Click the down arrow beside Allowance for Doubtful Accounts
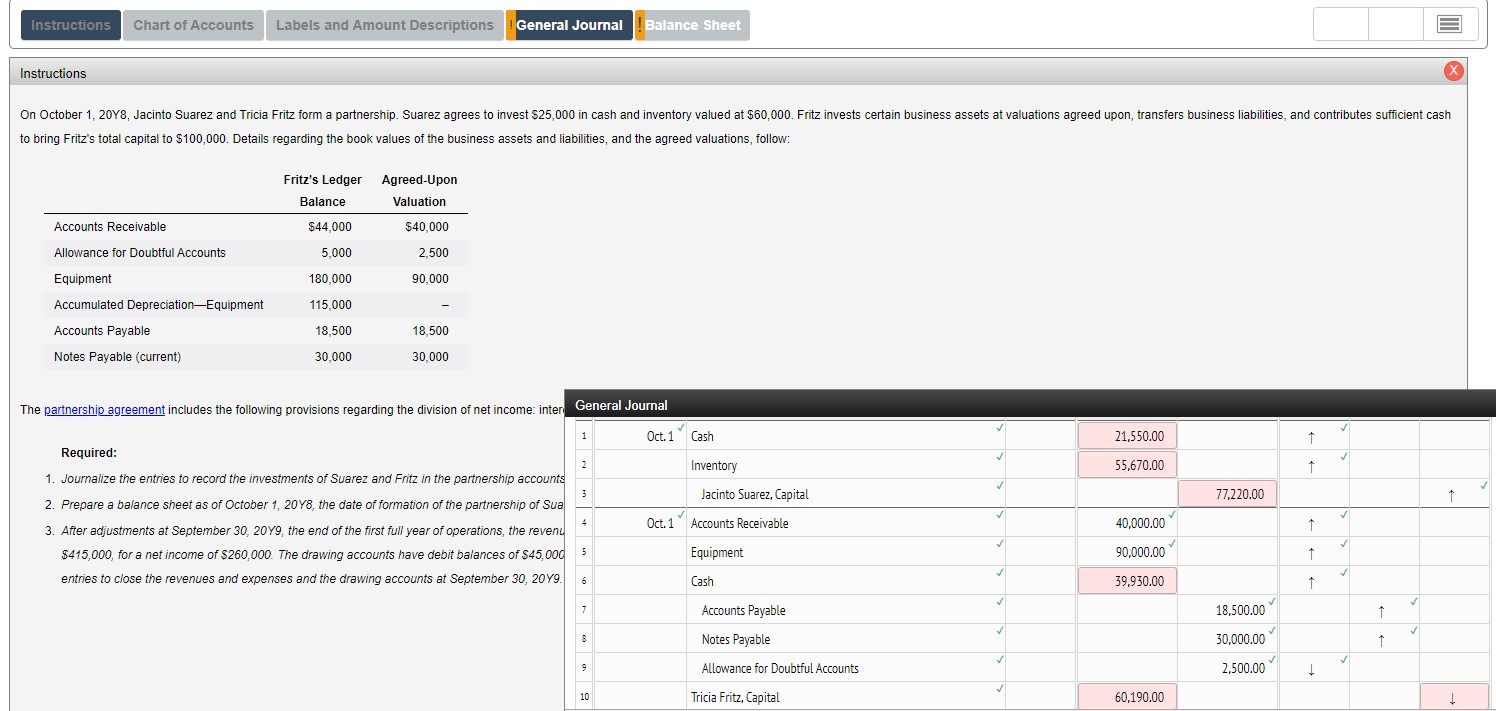1496x711 pixels. 1313,668
